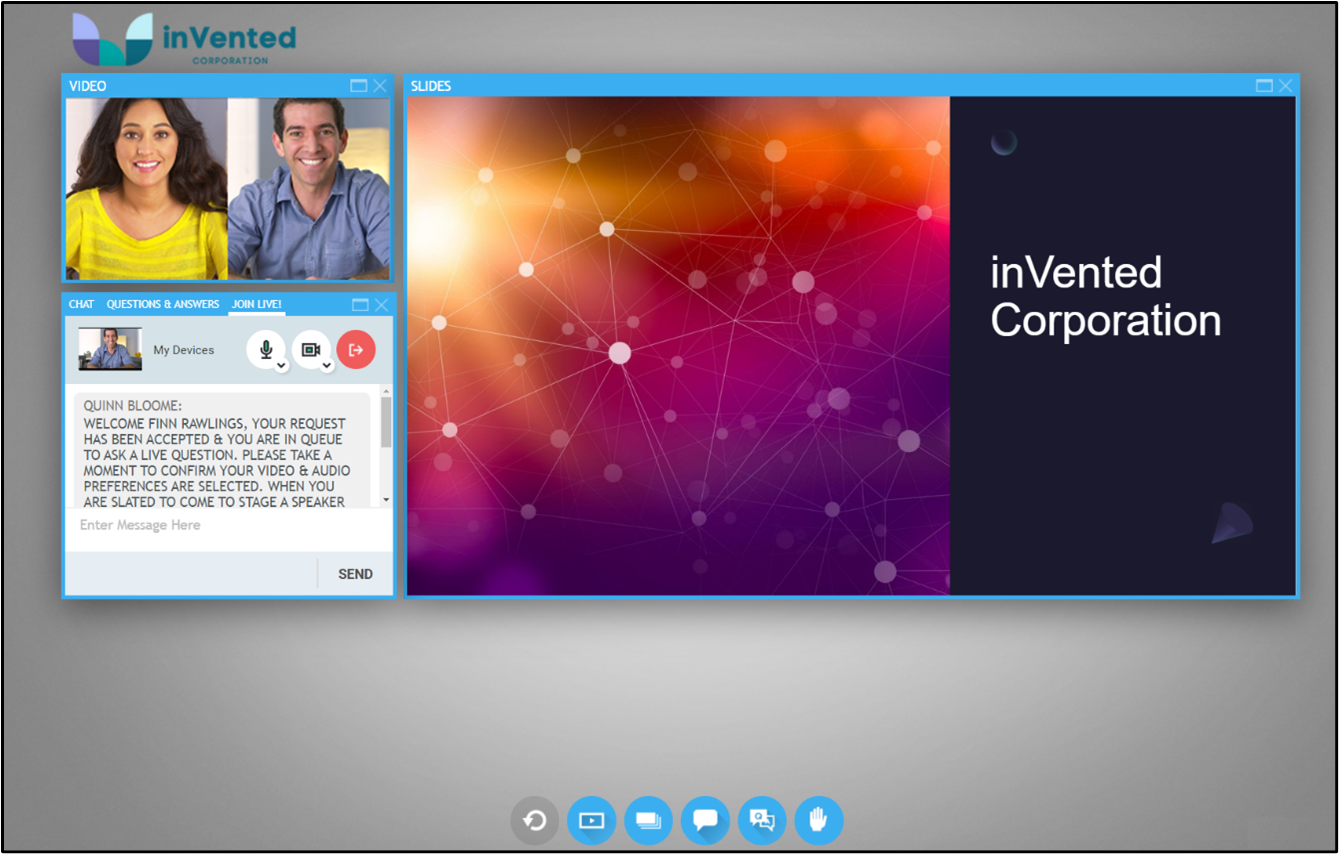Click the red leave live session button
Image resolution: width=1339 pixels, height=854 pixels.
pos(356,349)
